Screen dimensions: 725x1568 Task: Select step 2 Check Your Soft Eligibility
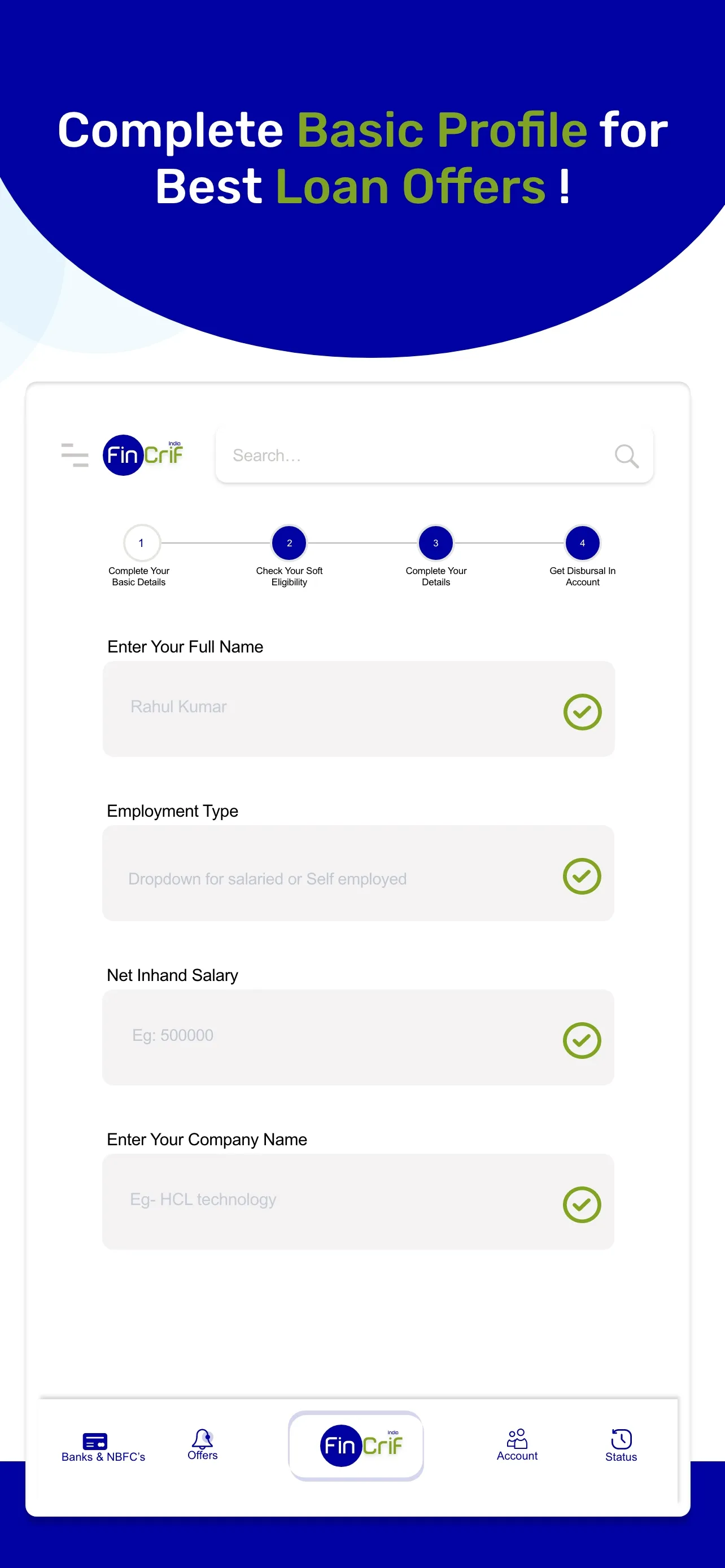289,543
